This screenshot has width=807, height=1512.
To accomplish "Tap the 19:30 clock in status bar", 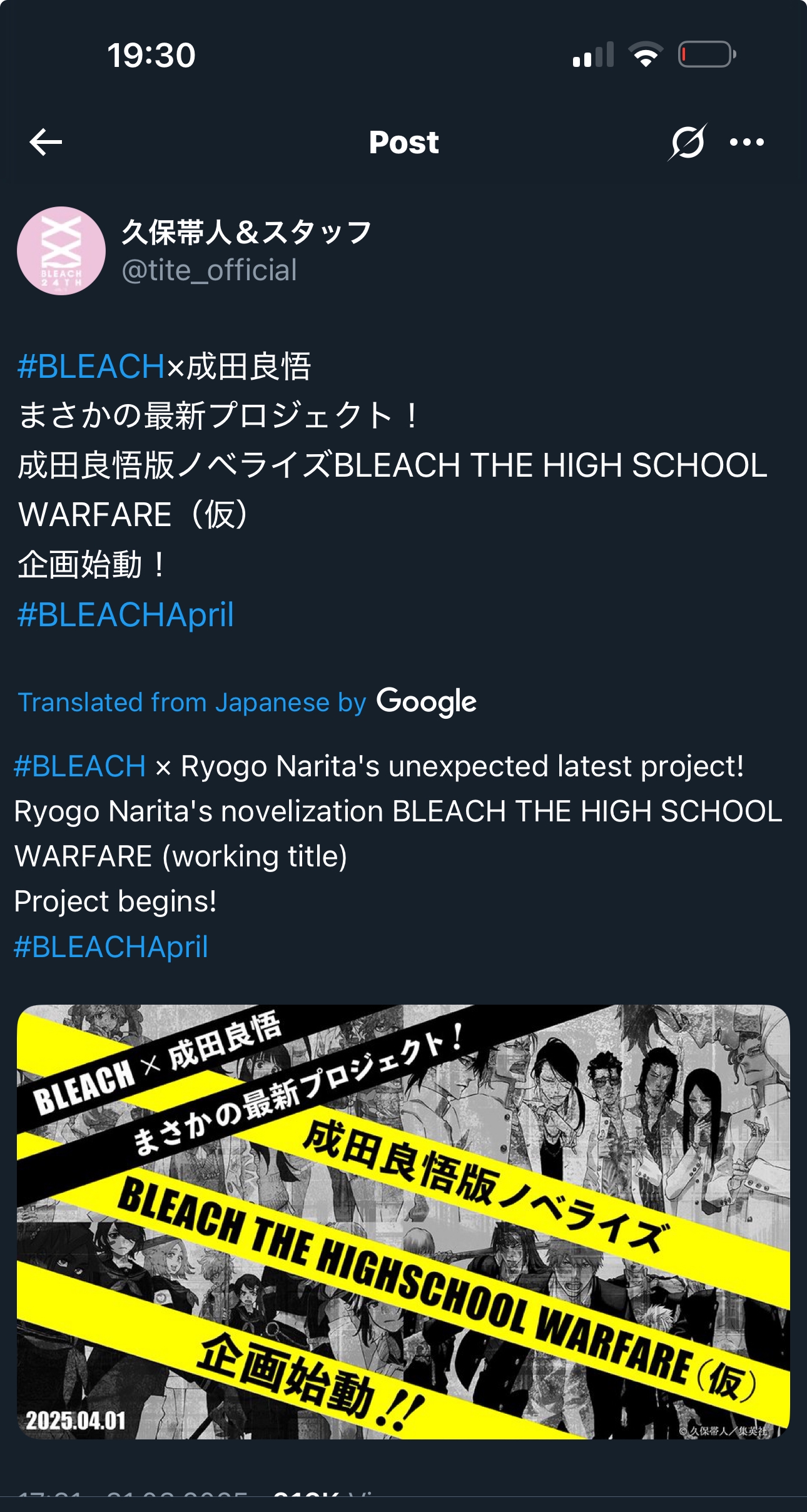I will [151, 56].
